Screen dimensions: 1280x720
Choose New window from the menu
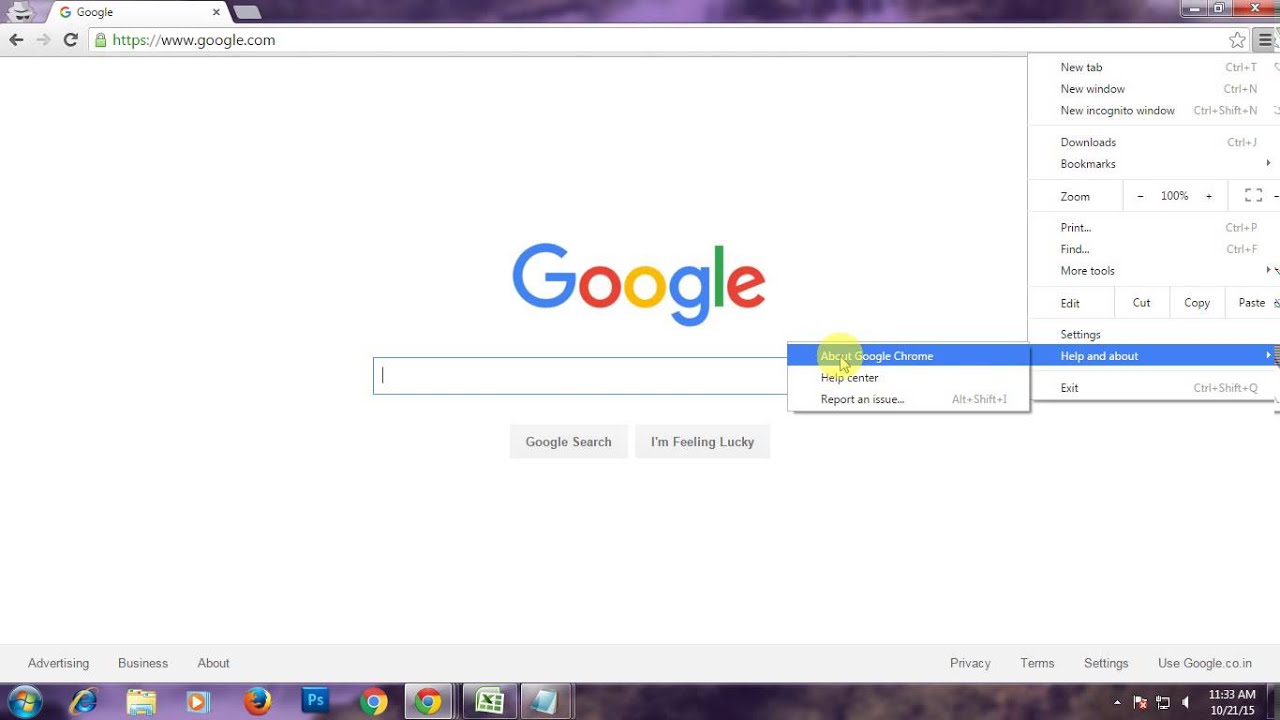(1154, 89)
